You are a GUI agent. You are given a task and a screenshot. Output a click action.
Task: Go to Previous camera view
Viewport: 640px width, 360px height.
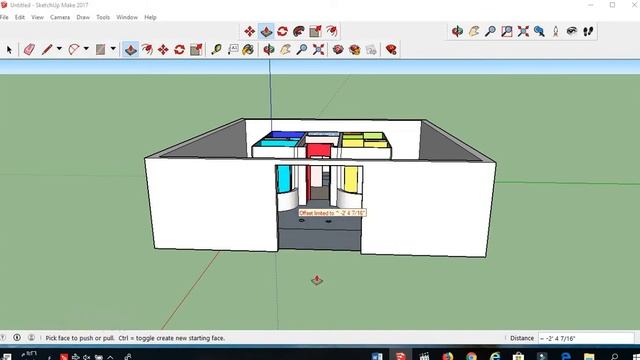pos(539,31)
